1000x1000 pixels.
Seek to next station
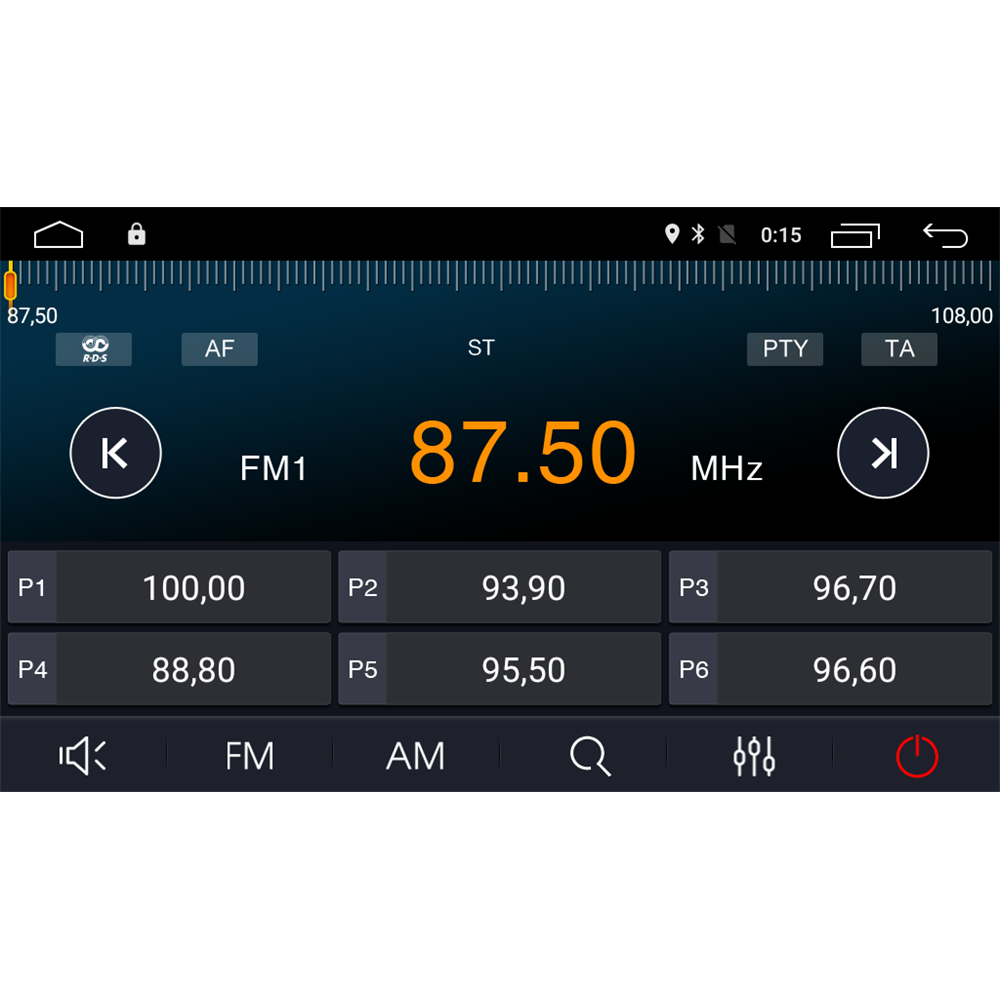coord(883,453)
